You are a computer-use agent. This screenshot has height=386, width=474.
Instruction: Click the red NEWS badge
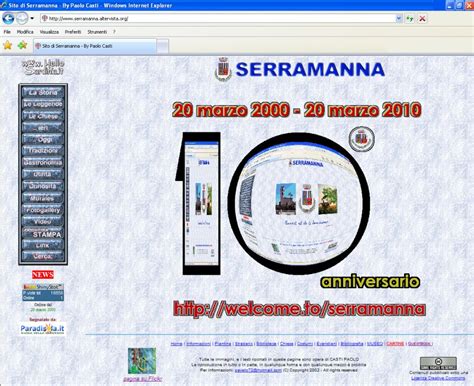(43, 275)
